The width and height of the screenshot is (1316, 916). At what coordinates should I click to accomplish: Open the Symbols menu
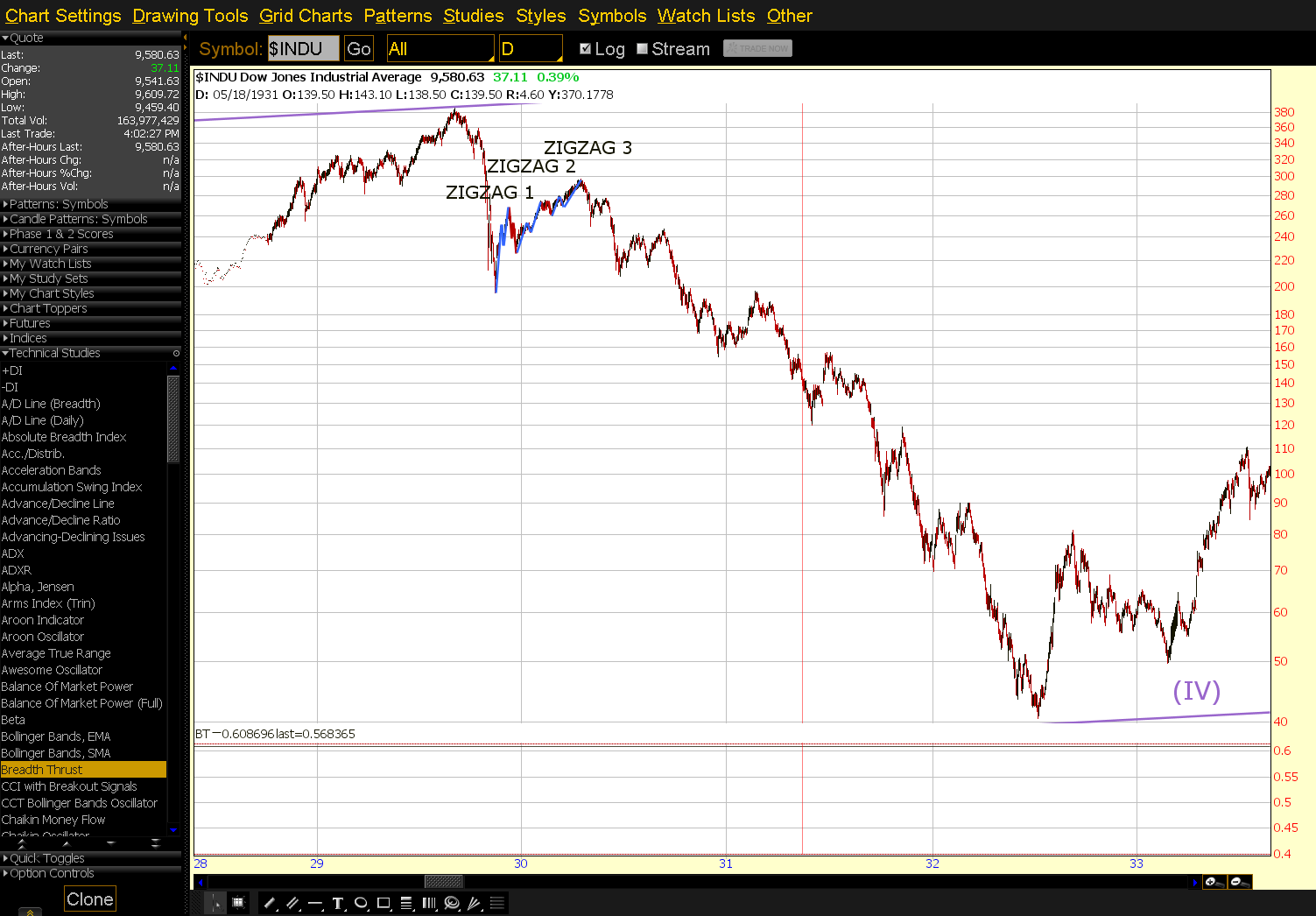612,16
